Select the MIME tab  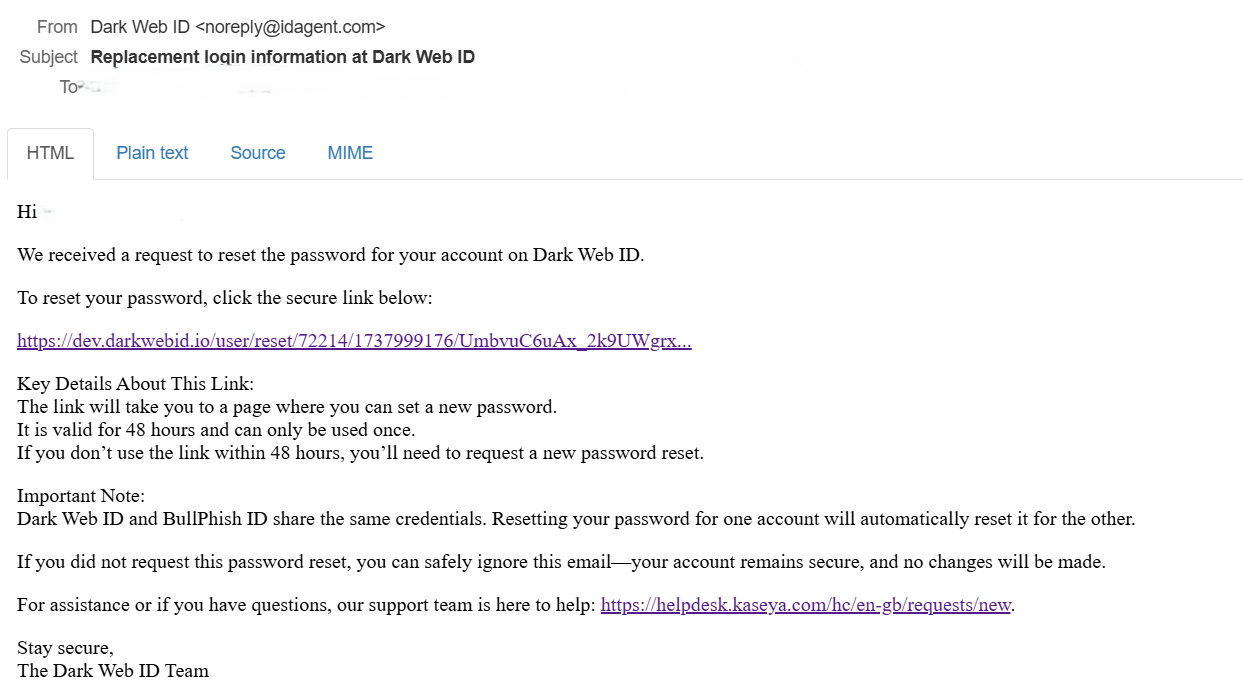pyautogui.click(x=350, y=153)
